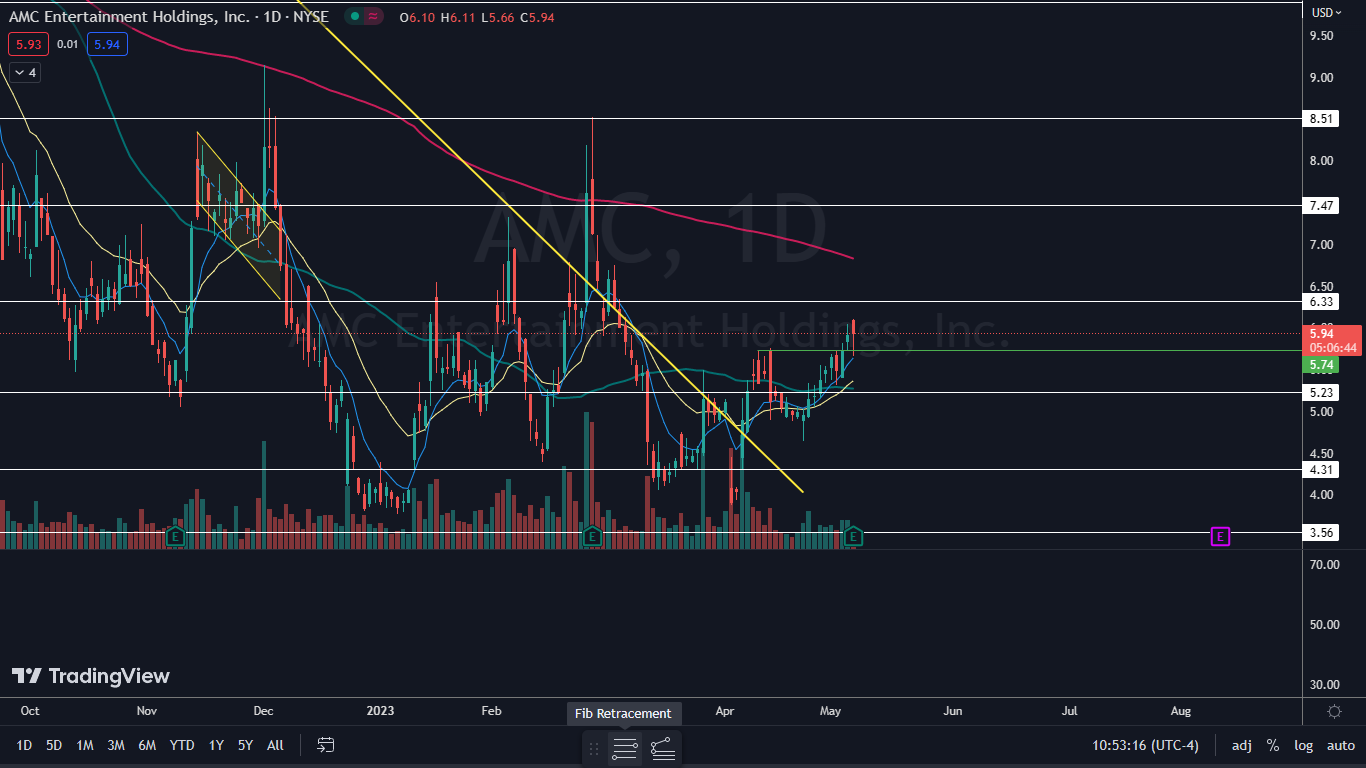Click the Fib Retracement tooltip label
This screenshot has height=768, width=1366.
pyautogui.click(x=625, y=713)
